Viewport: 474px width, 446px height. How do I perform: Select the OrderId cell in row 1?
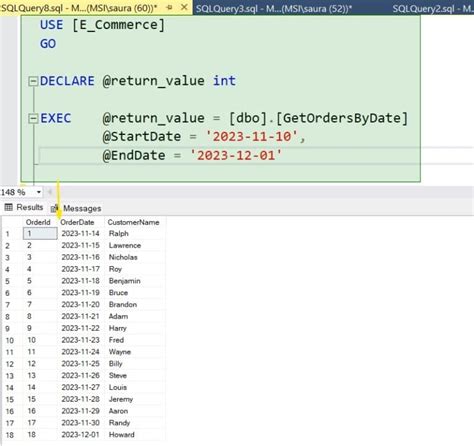click(40, 234)
